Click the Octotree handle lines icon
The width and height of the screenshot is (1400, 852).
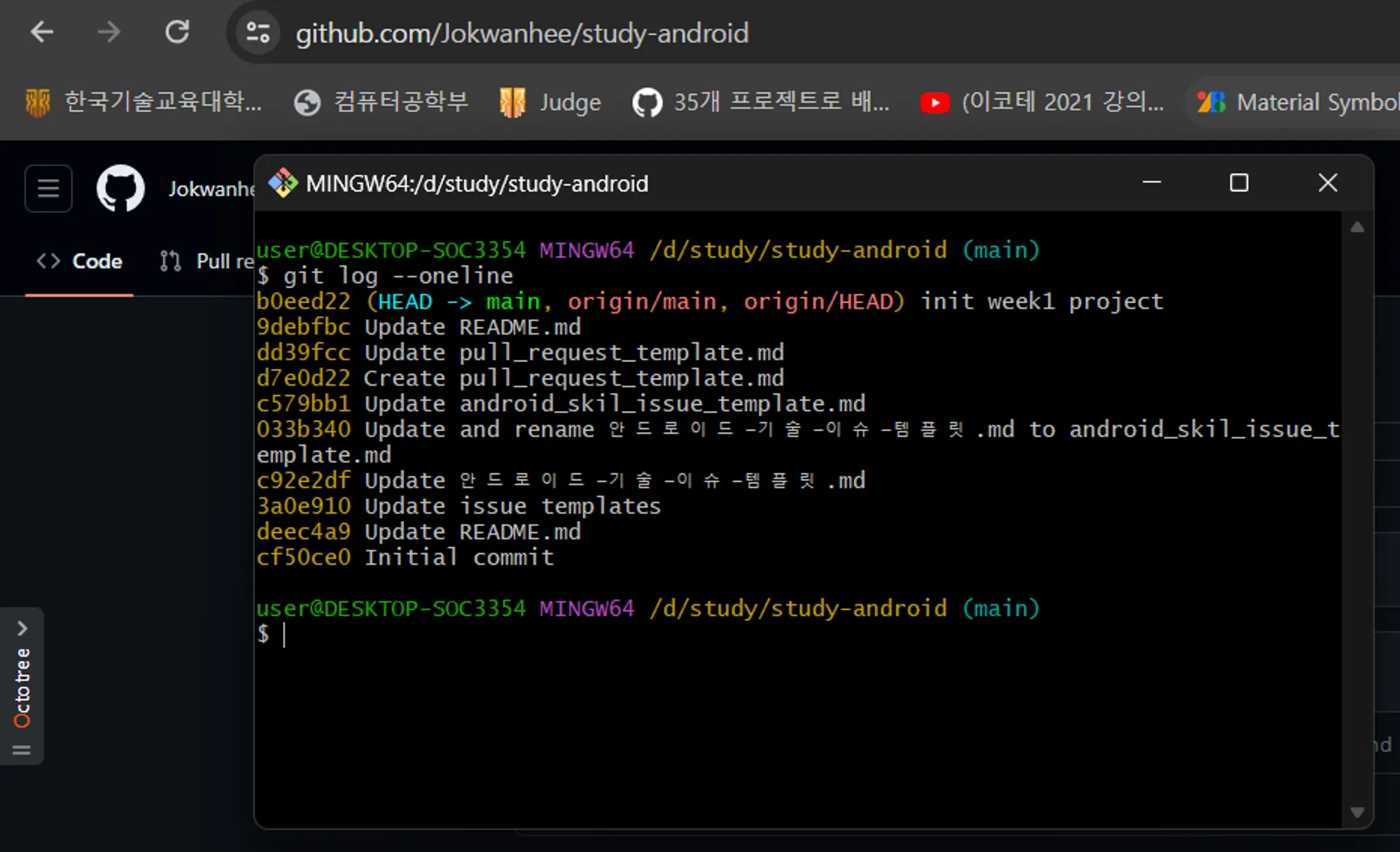click(22, 750)
